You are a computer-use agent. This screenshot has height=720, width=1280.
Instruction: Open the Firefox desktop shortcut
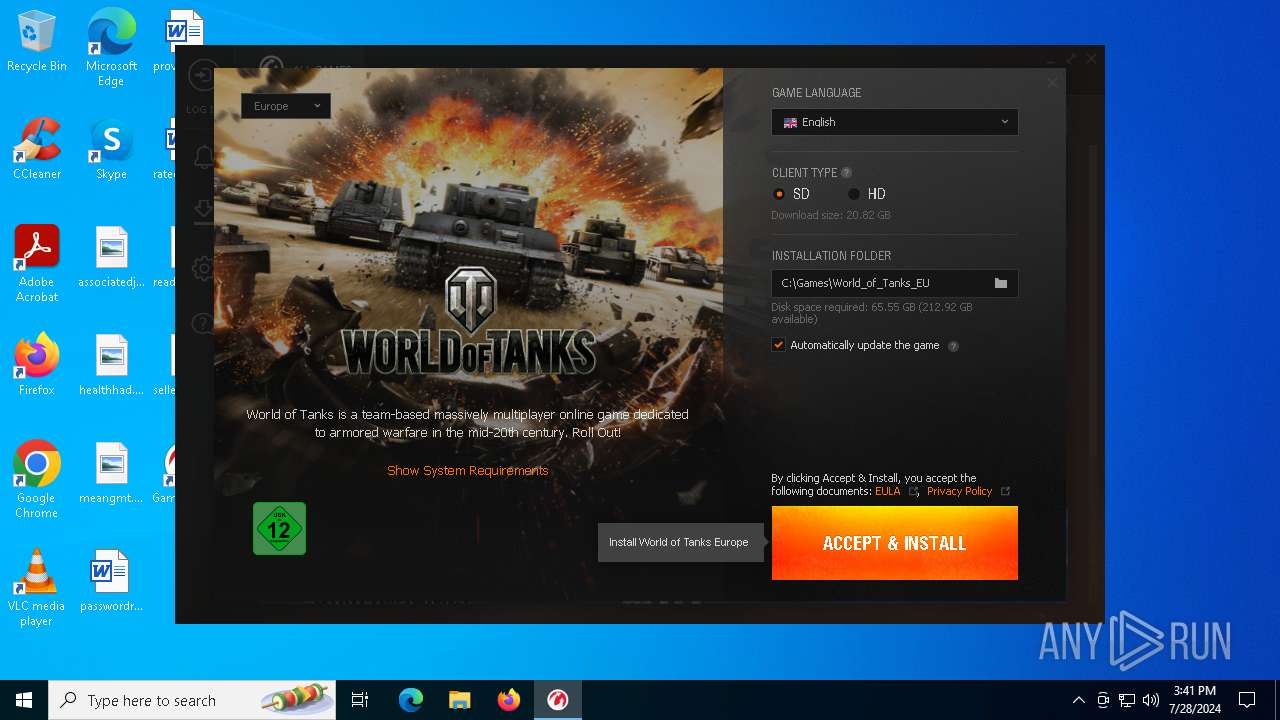coord(37,365)
